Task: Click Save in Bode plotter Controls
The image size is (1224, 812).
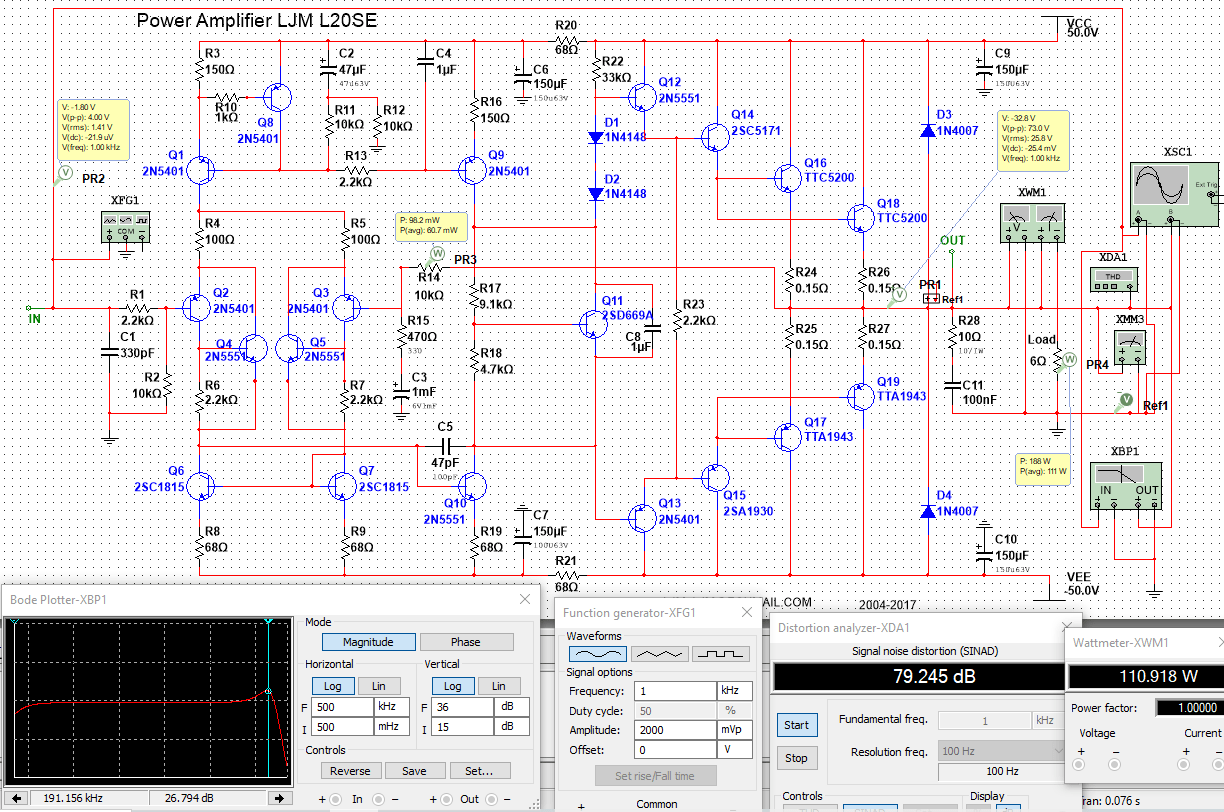Action: [x=414, y=771]
